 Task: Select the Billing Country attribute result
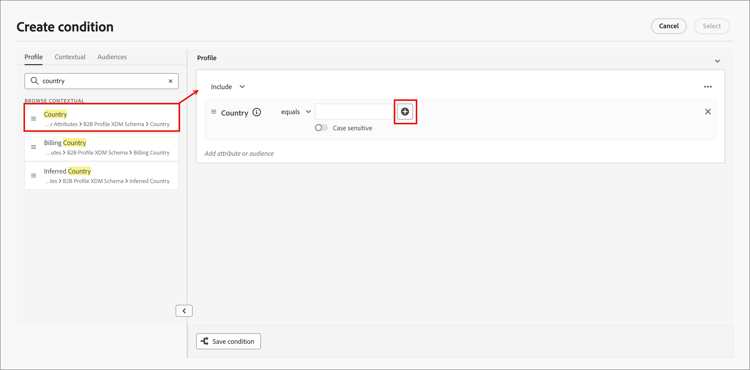click(101, 147)
